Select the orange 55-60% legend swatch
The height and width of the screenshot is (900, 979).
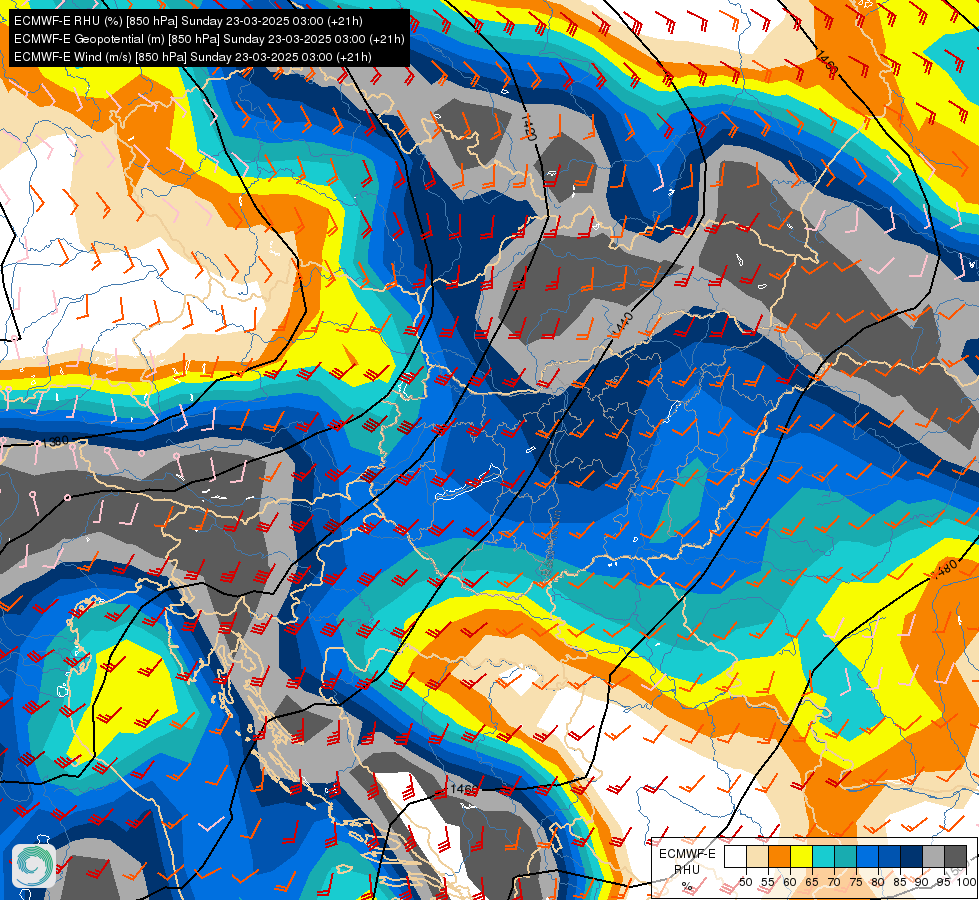click(779, 856)
